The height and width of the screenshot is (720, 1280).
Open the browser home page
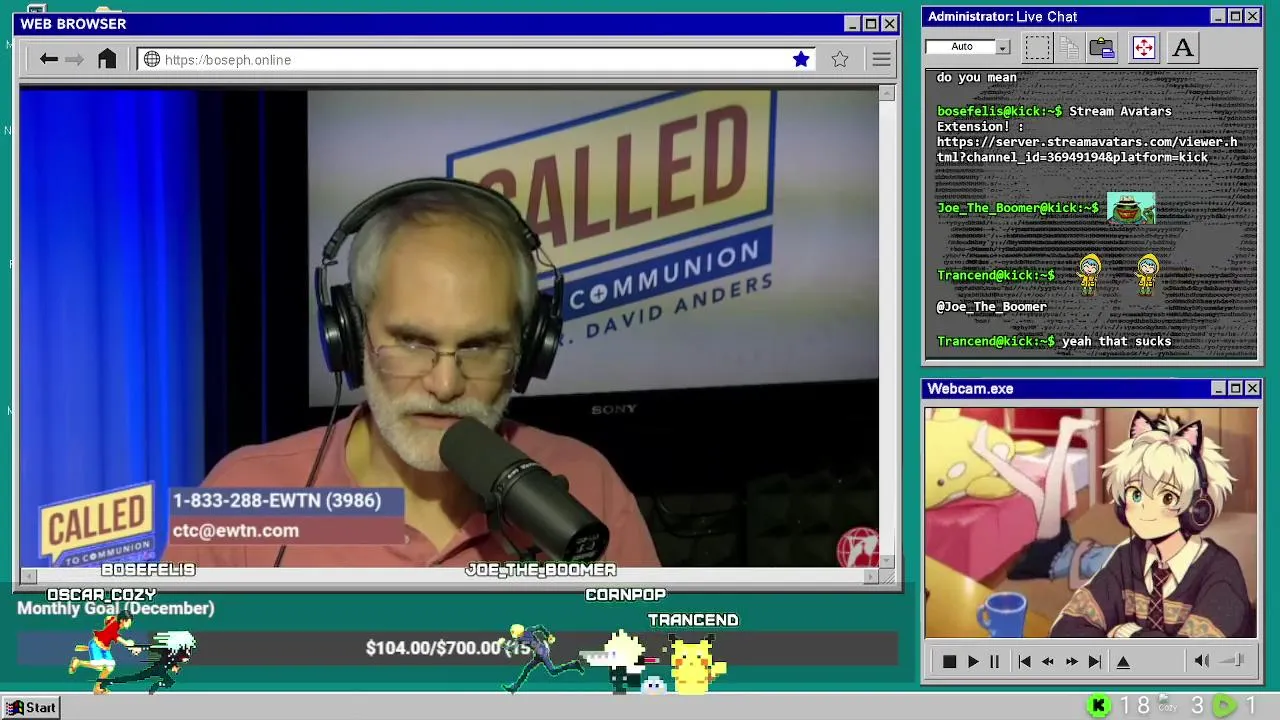pos(107,59)
